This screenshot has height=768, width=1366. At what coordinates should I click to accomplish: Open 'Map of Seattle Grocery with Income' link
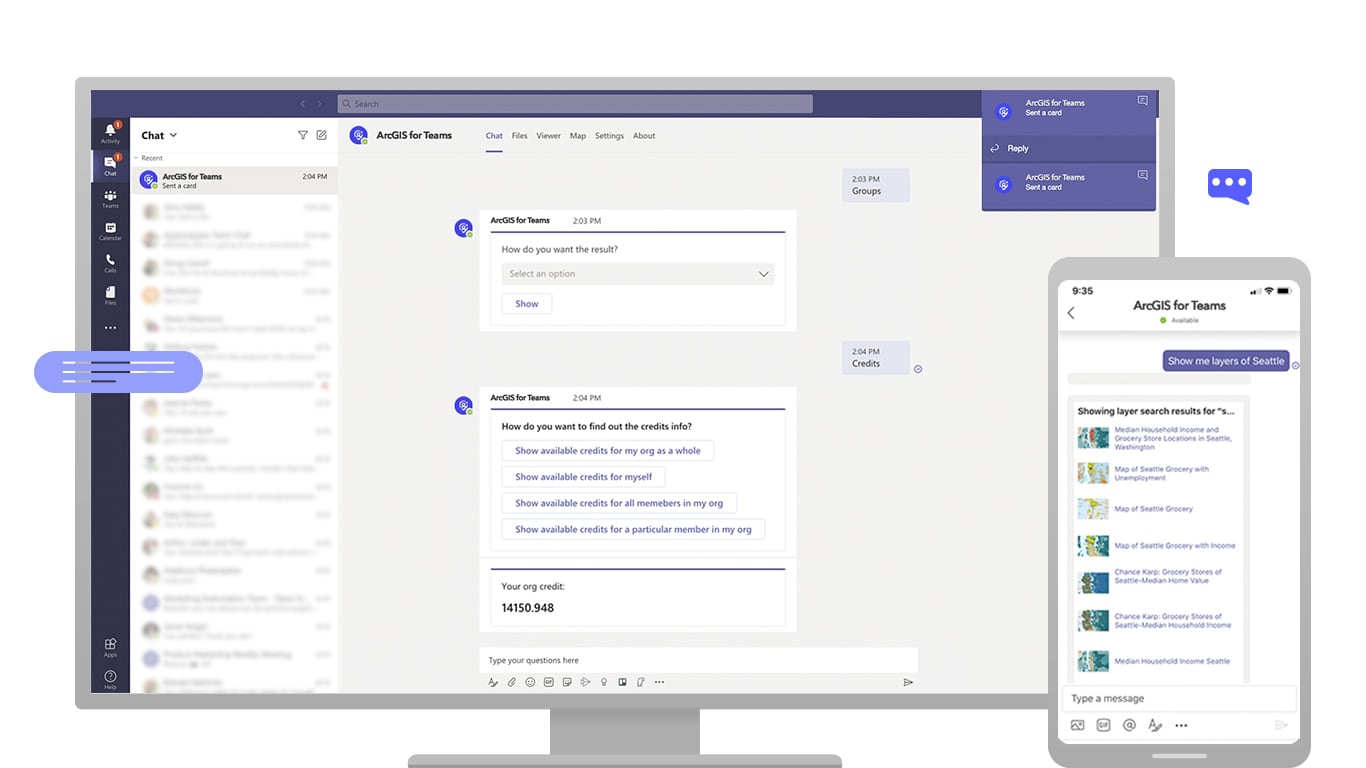(x=1175, y=546)
